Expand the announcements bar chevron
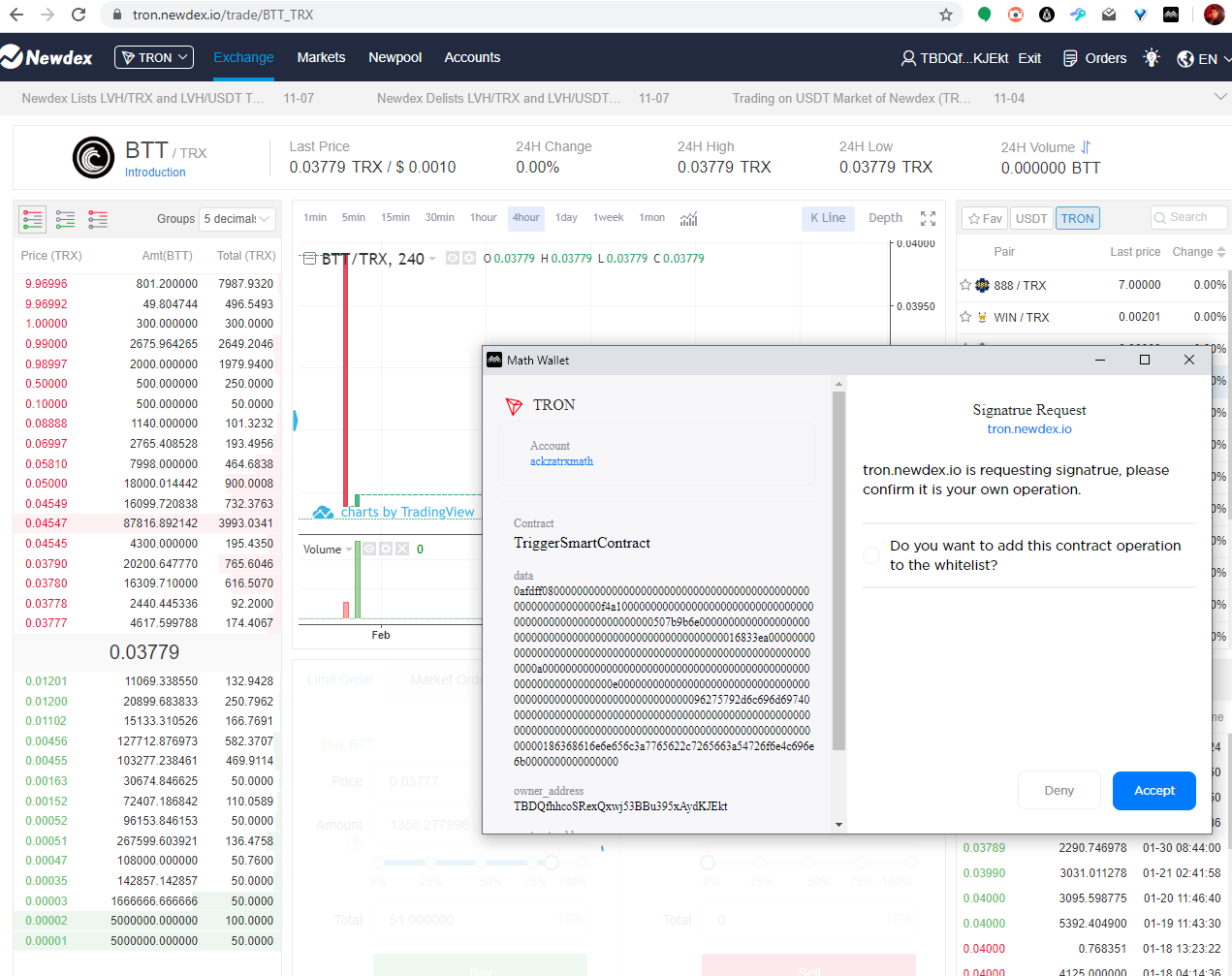The height and width of the screenshot is (976, 1232). [x=1220, y=97]
